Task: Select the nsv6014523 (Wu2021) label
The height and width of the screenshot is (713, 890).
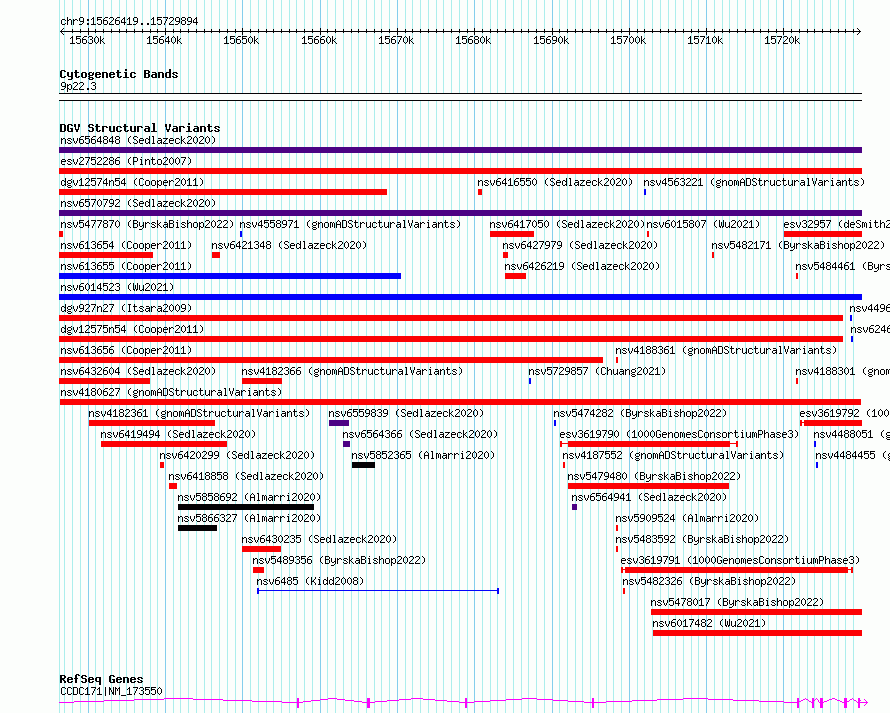Action: click(x=117, y=287)
